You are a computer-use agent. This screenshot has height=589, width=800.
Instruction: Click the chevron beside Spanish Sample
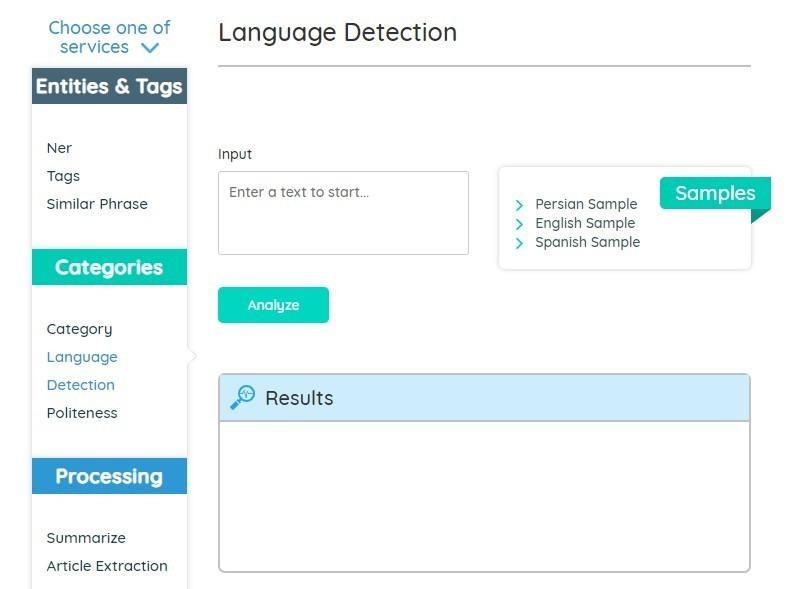(519, 243)
